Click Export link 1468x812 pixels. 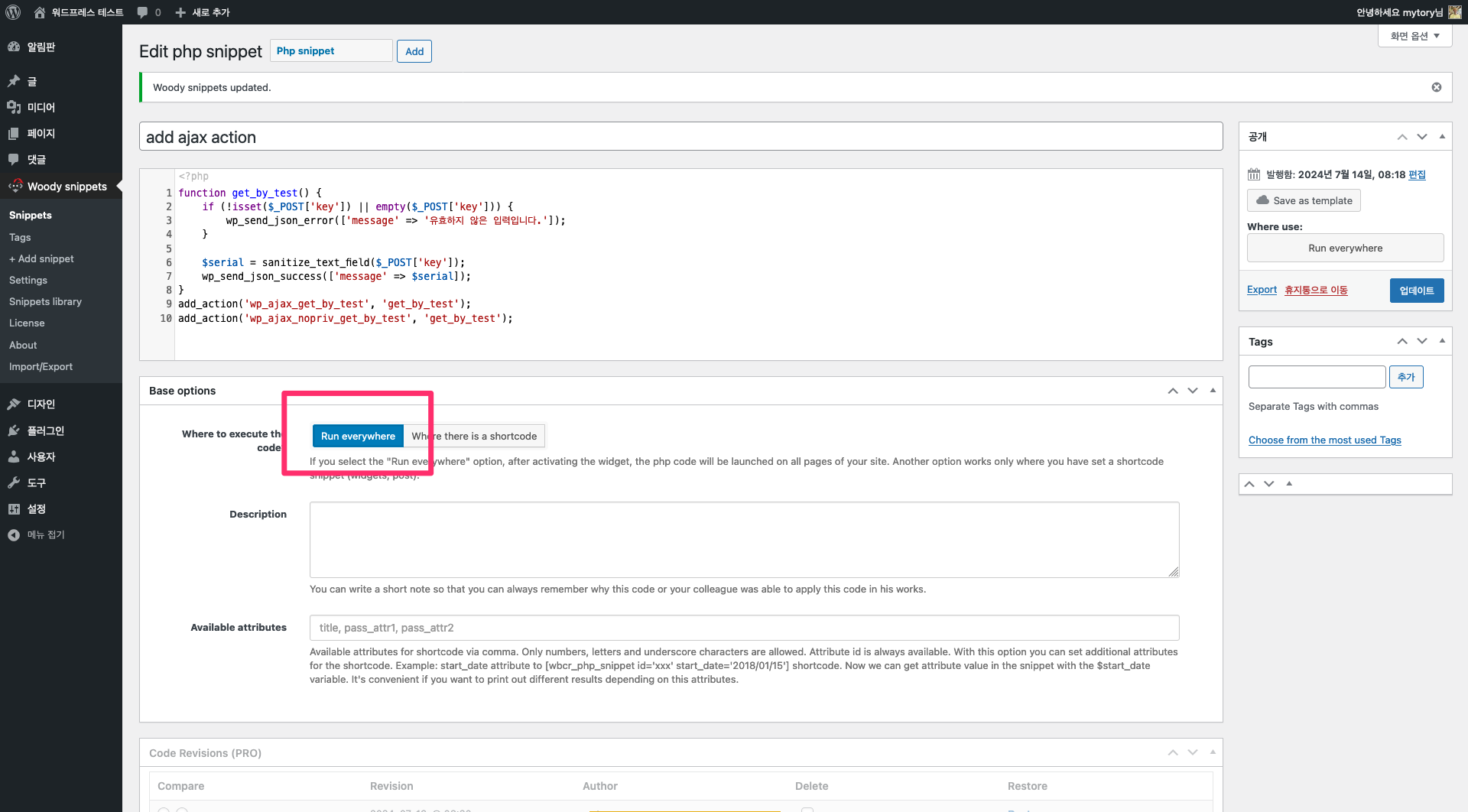click(x=1262, y=290)
